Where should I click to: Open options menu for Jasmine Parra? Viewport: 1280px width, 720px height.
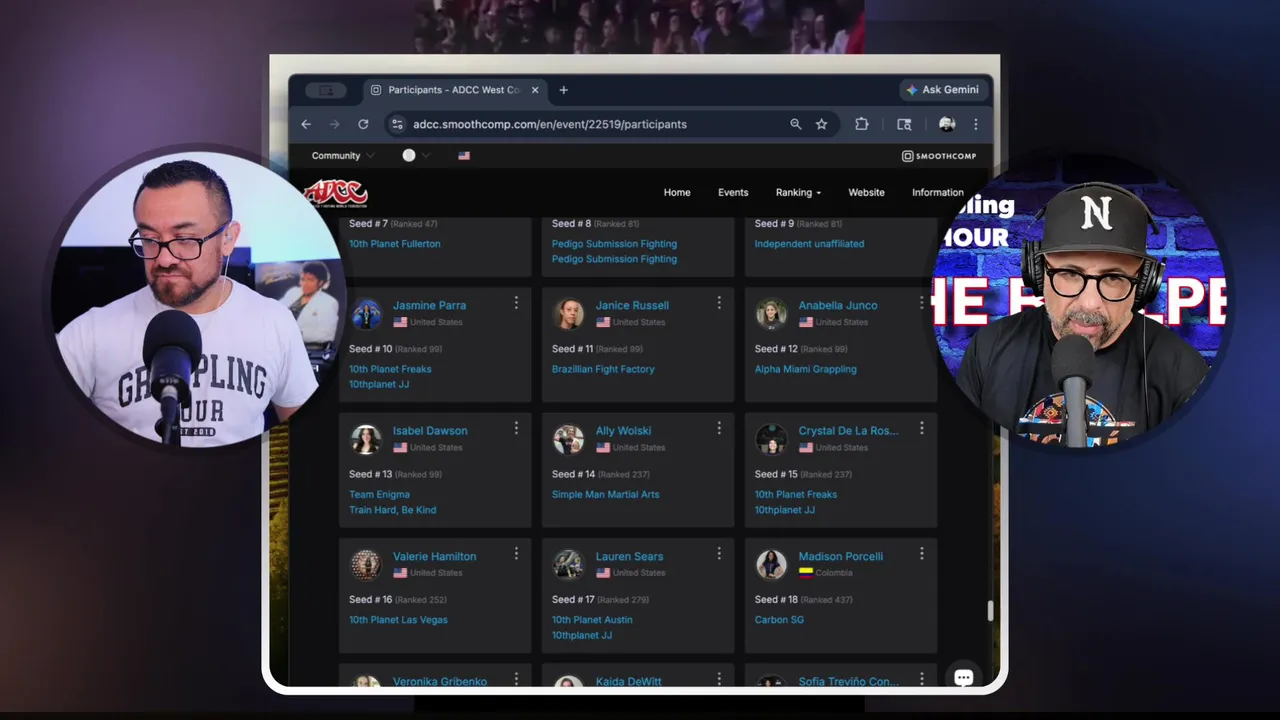point(516,302)
